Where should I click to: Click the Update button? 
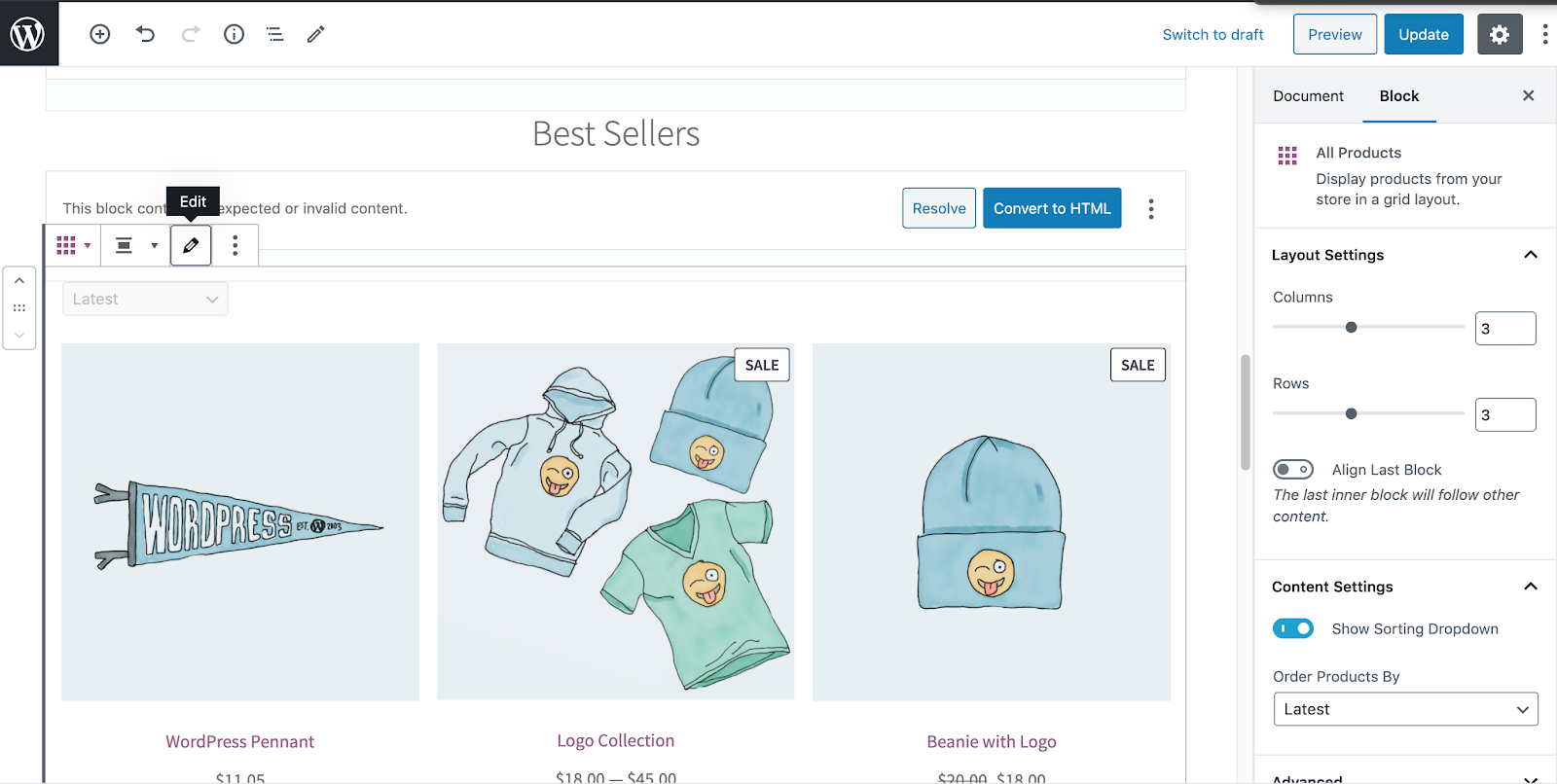(1424, 34)
